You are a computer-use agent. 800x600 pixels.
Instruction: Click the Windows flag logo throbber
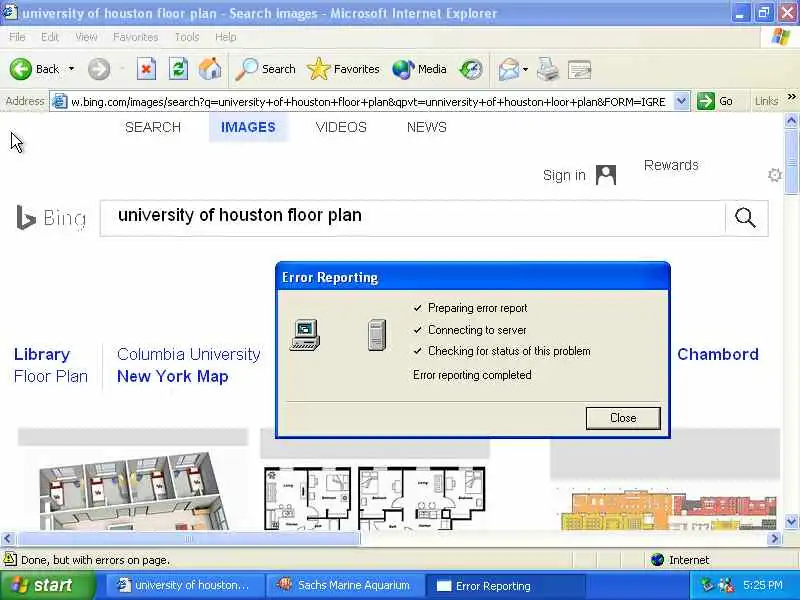781,37
